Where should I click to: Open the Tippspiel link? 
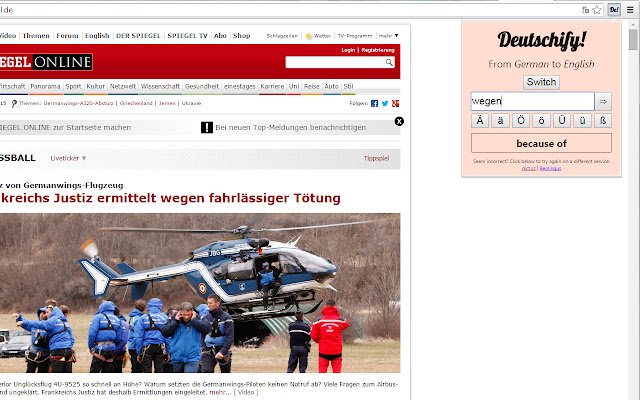pos(376,158)
